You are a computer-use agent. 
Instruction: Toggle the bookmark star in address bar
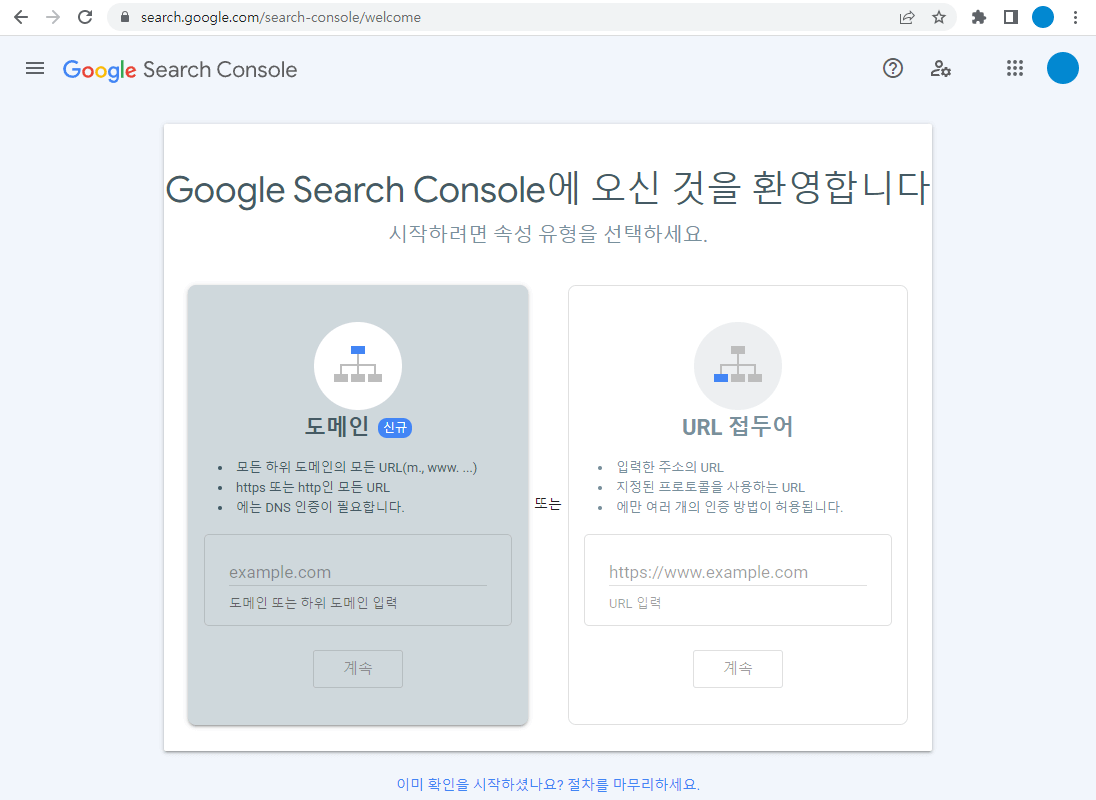coord(939,17)
